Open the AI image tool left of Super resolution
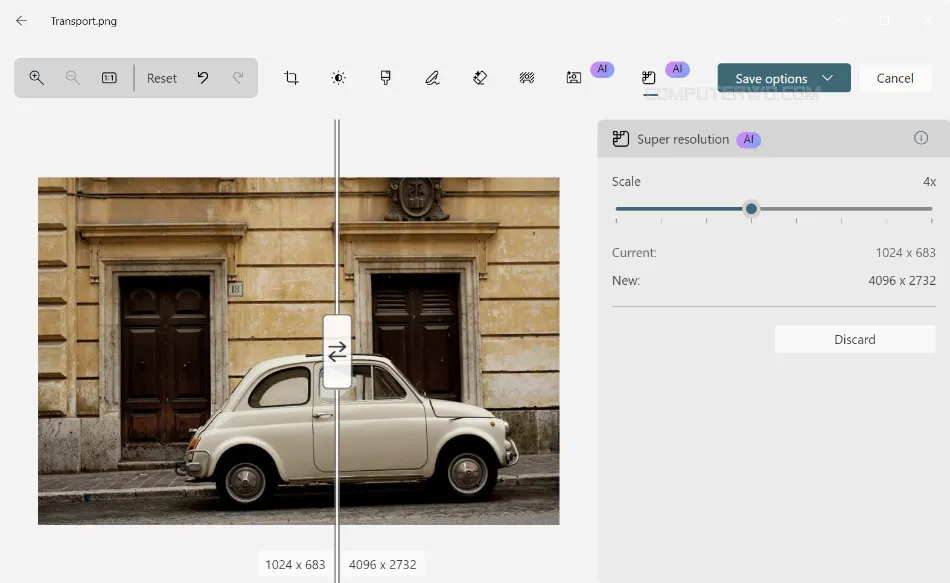 pos(574,78)
